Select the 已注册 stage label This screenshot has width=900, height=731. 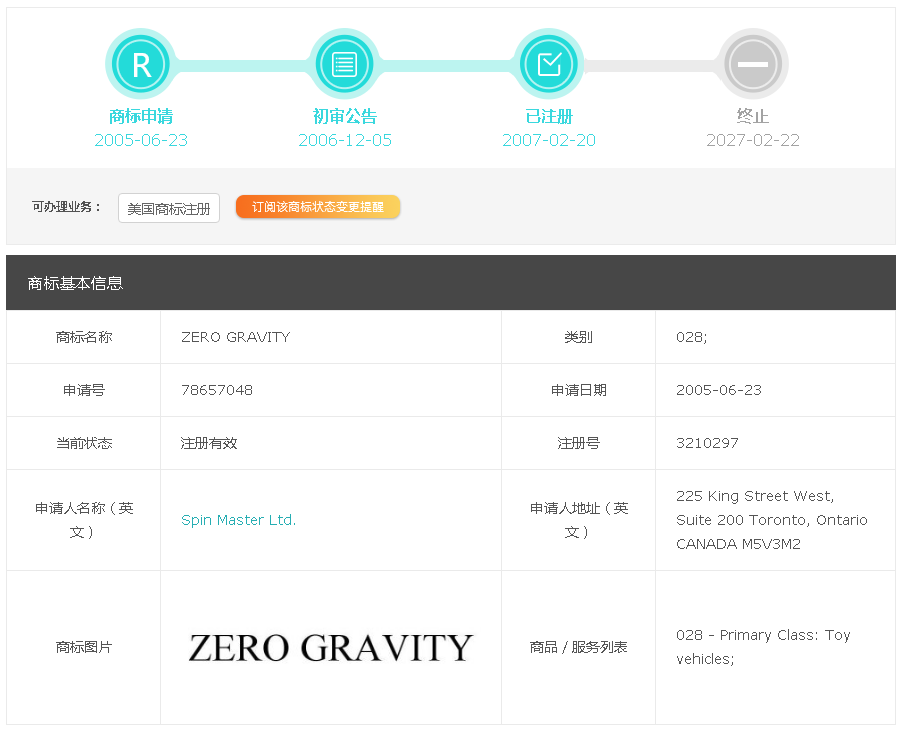pyautogui.click(x=549, y=116)
